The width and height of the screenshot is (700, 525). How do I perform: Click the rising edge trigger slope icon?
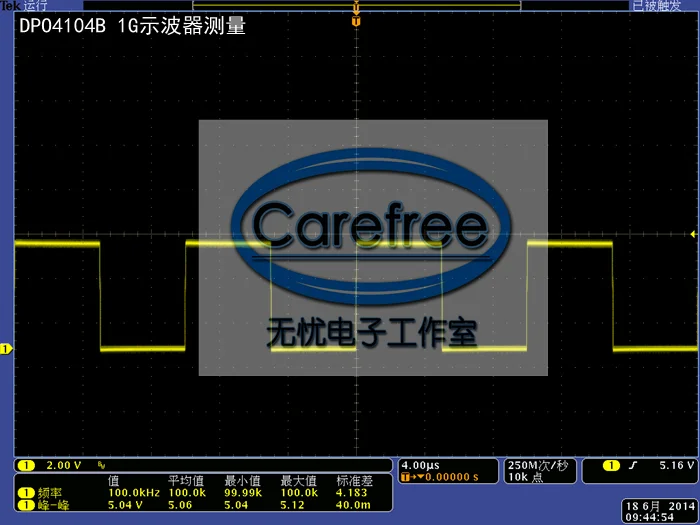click(x=633, y=466)
